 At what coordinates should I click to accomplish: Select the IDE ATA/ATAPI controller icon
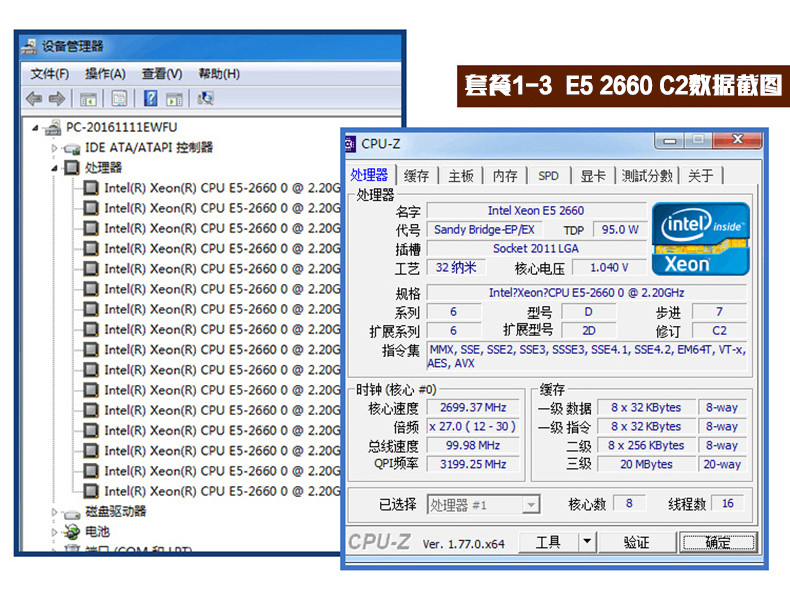[72, 148]
